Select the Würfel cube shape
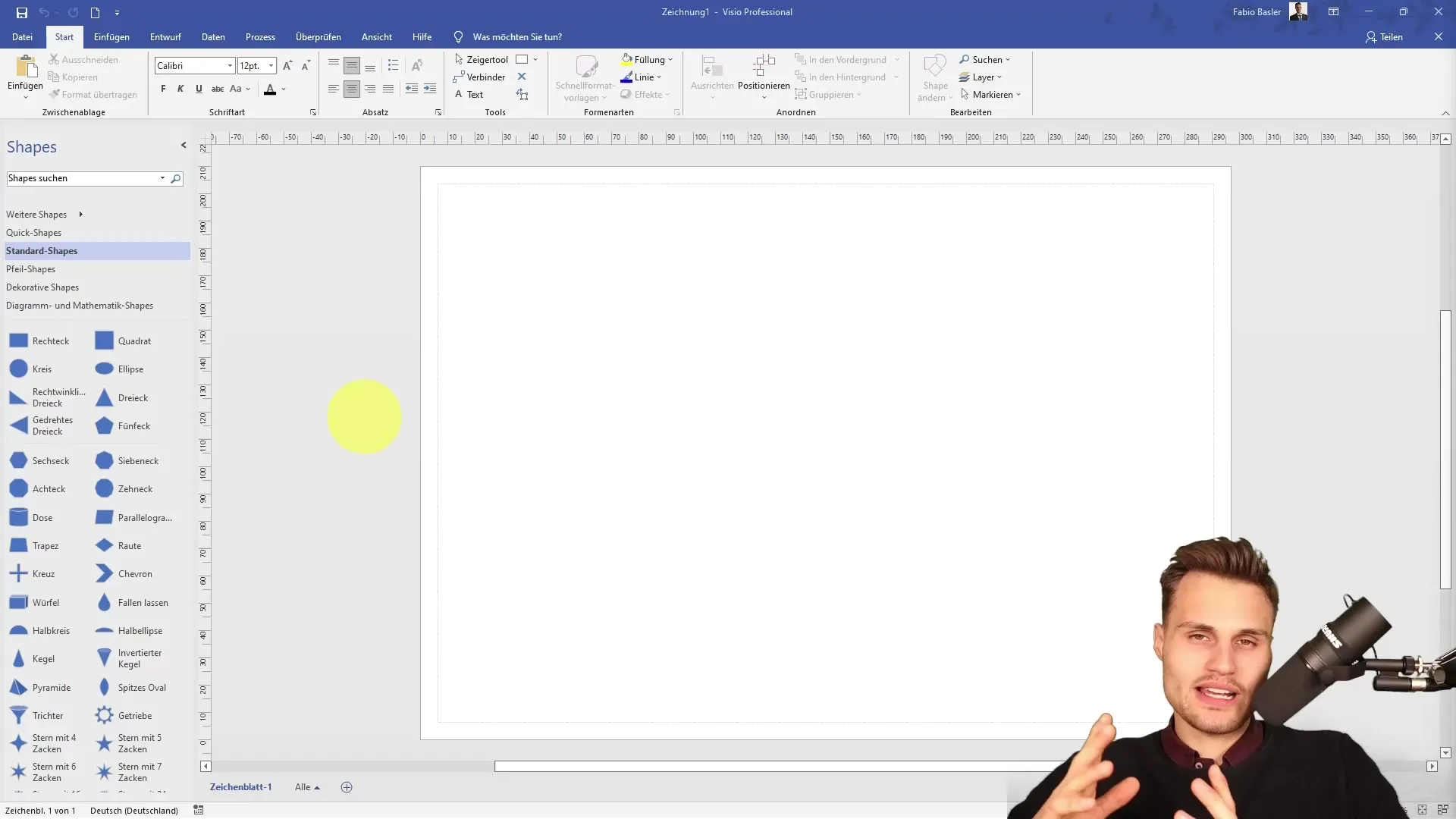1456x819 pixels. pyautogui.click(x=34, y=603)
